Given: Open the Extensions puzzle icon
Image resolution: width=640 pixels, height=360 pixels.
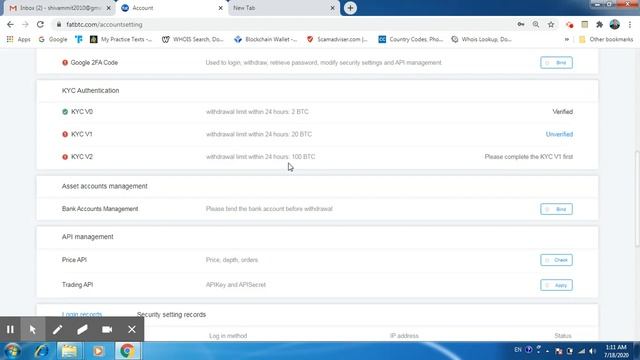Looking at the screenshot, I should [600, 24].
